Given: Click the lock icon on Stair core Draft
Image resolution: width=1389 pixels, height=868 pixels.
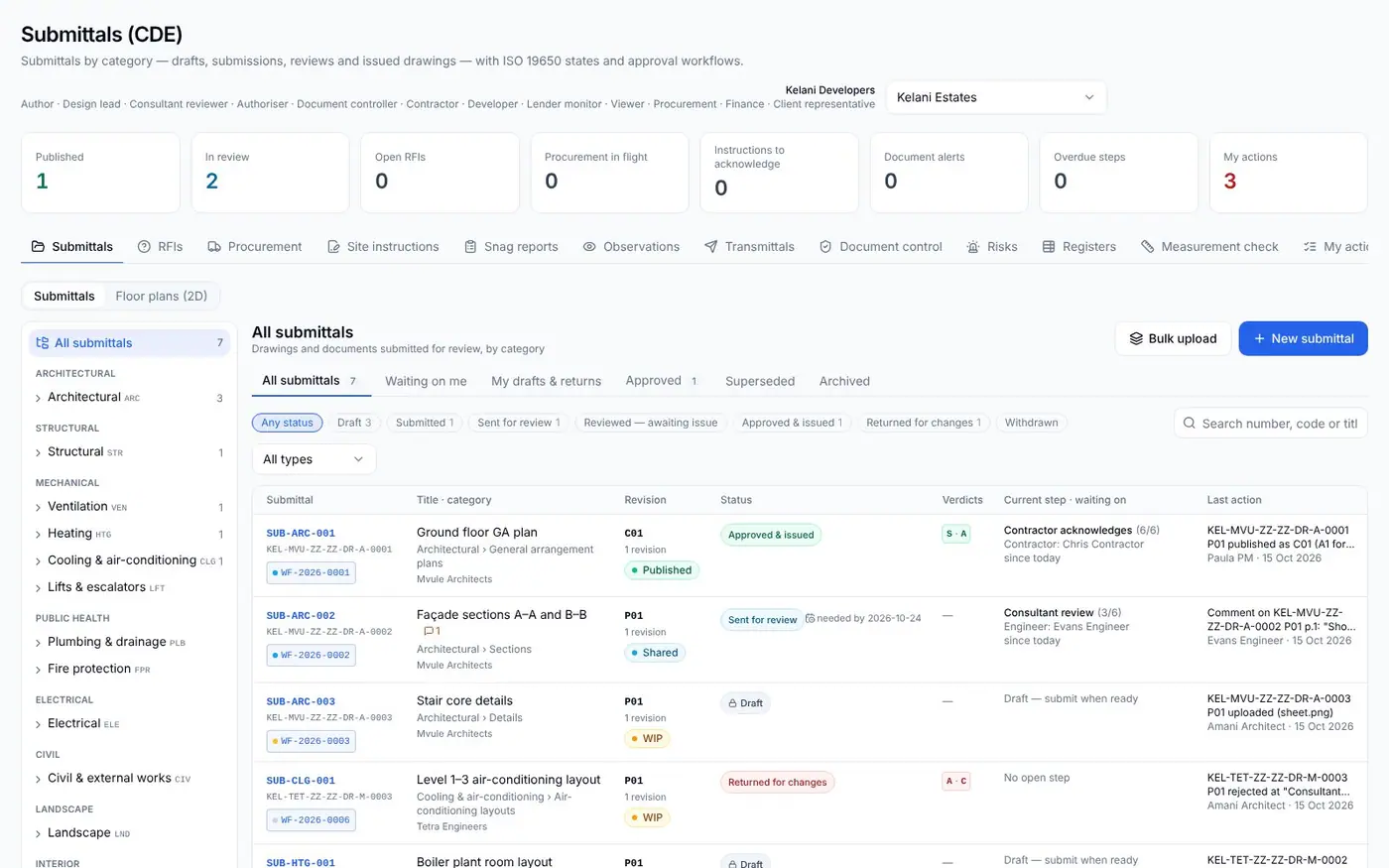Looking at the screenshot, I should tap(732, 703).
